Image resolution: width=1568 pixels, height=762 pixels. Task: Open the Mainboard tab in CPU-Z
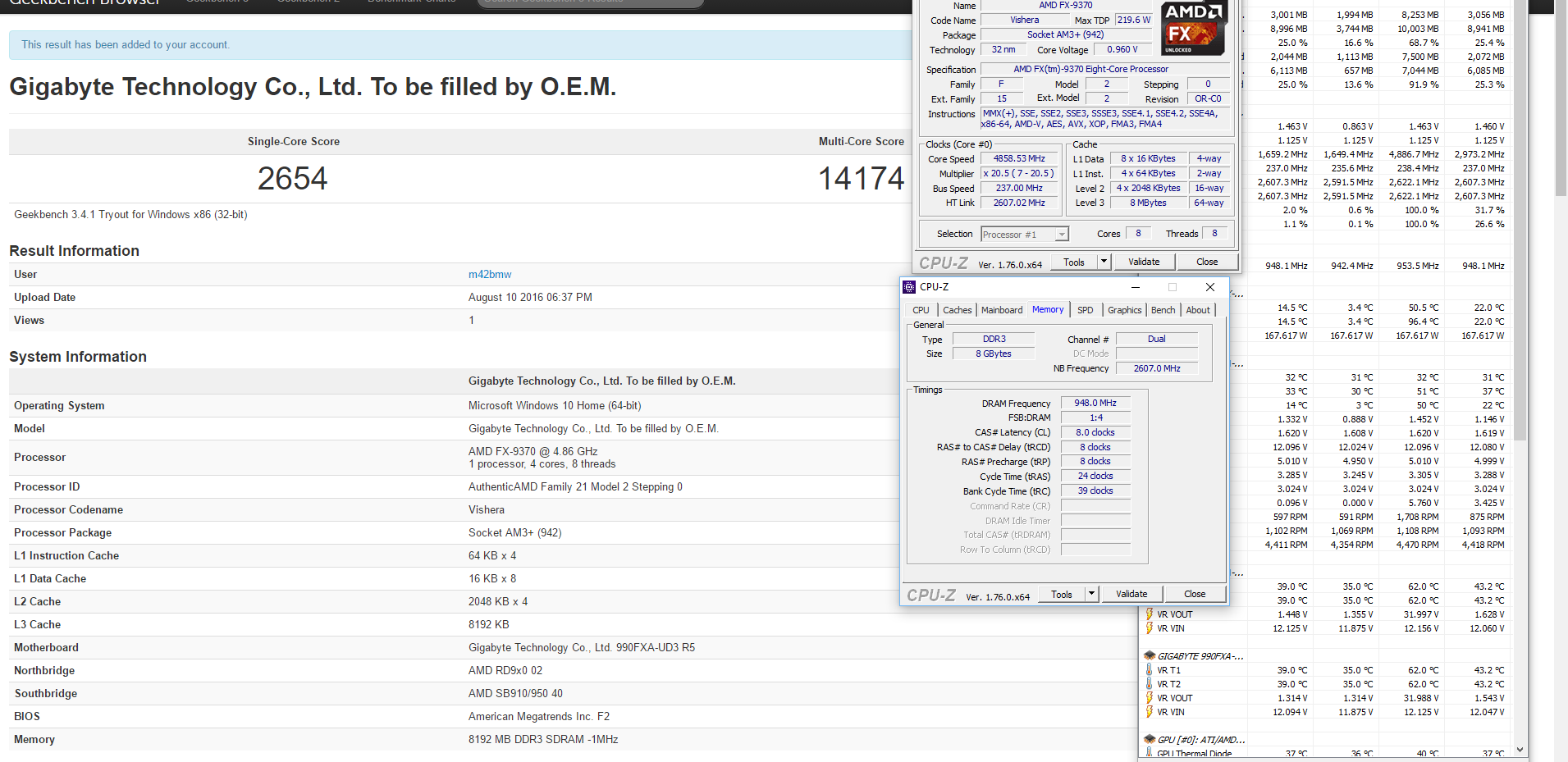pyautogui.click(x=1002, y=310)
